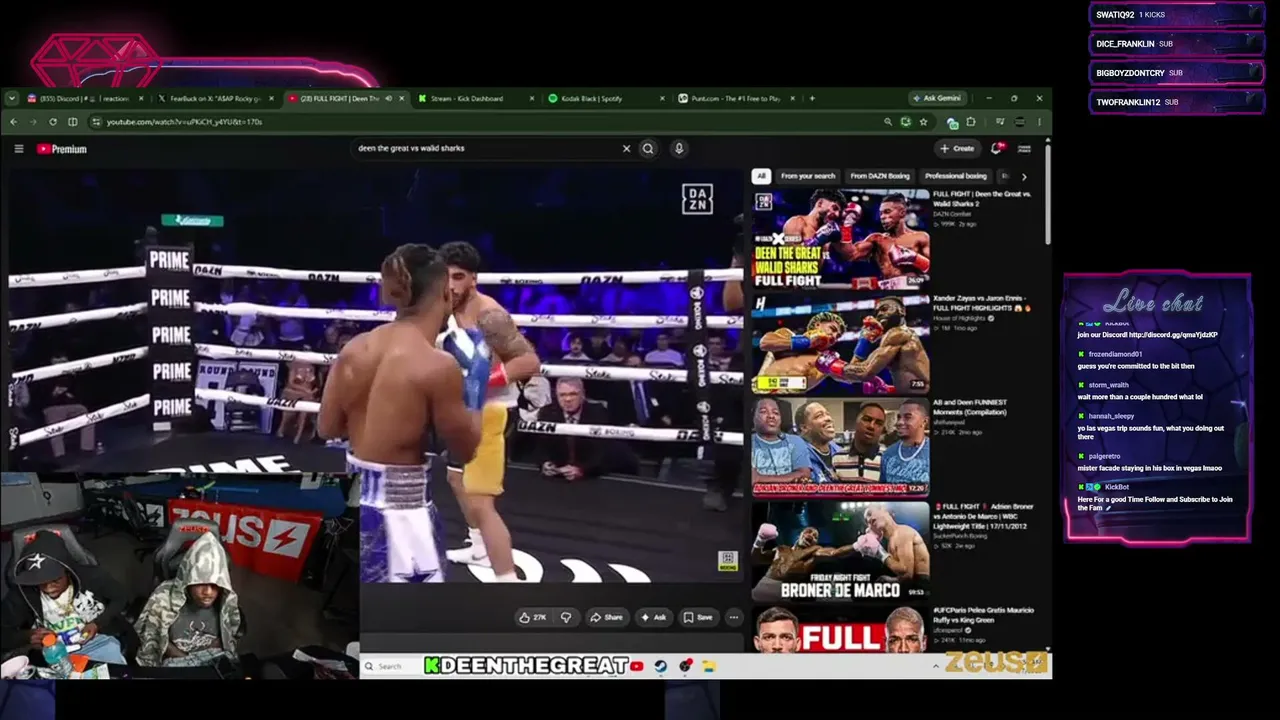Viewport: 1280px width, 720px height.
Task: Reload the YouTube page
Action: tap(53, 122)
